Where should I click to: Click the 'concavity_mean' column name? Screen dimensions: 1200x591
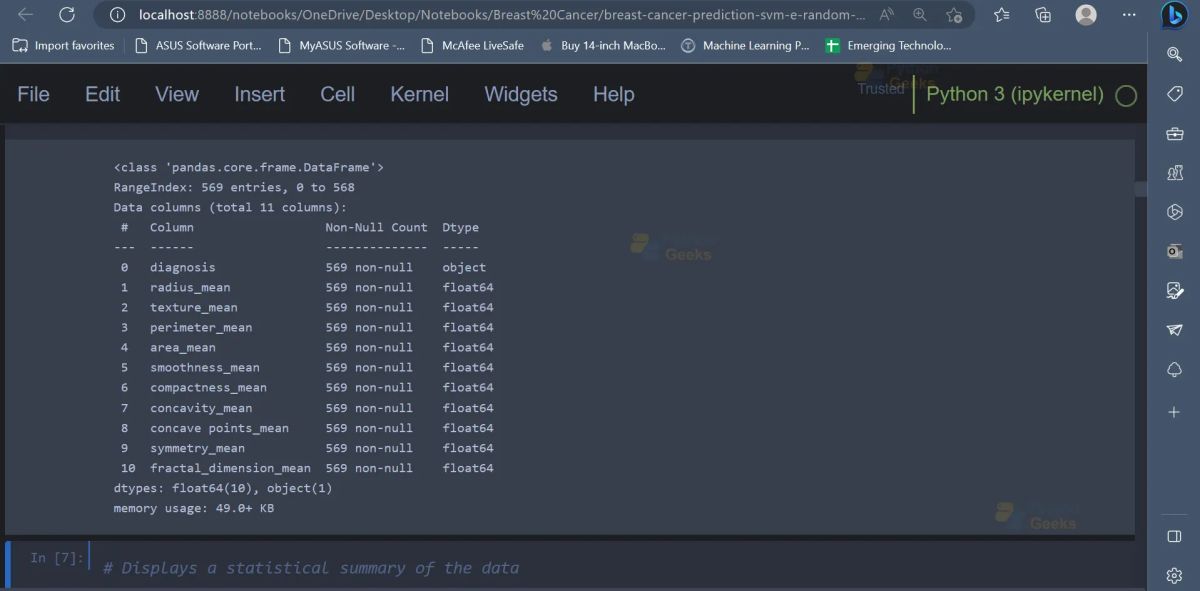click(x=201, y=408)
